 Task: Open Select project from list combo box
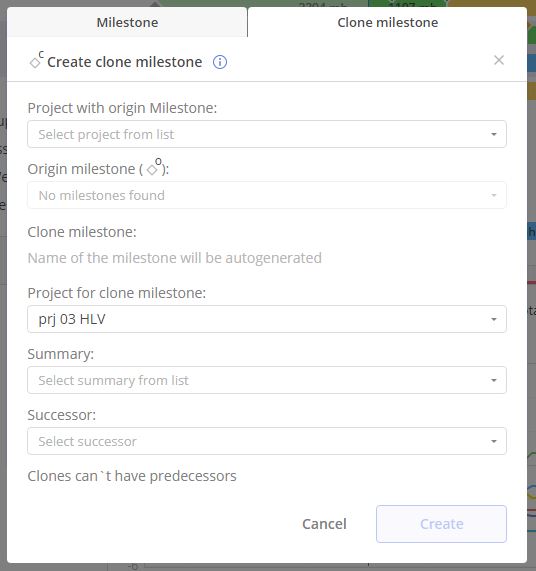[267, 134]
